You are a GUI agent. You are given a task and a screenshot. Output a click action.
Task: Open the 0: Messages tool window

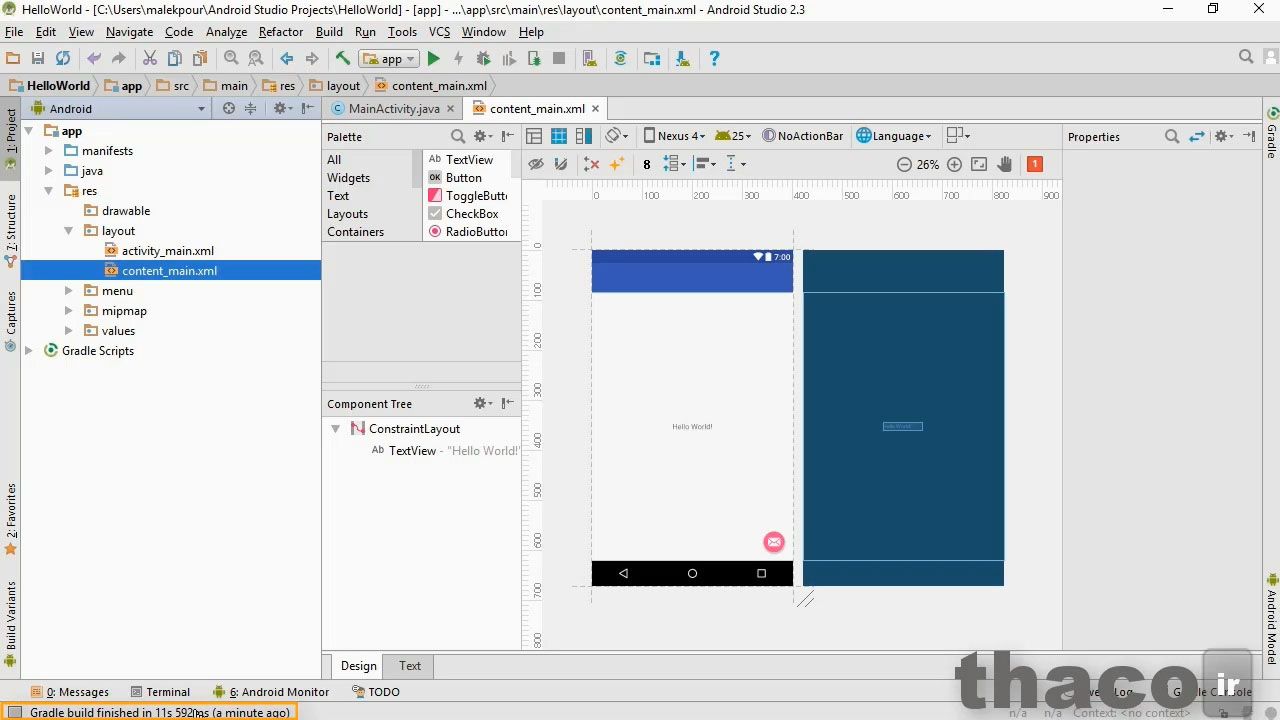(70, 692)
